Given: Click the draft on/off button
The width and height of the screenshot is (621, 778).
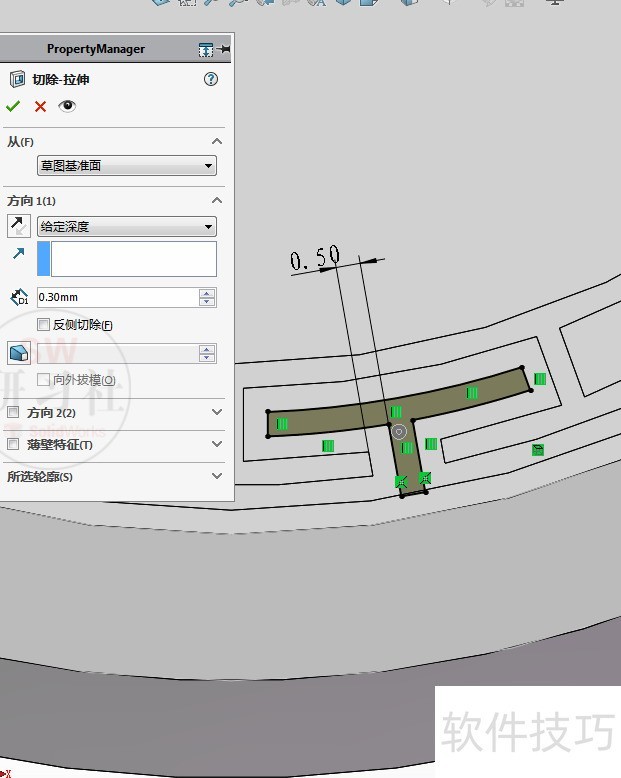Looking at the screenshot, I should point(19,353).
